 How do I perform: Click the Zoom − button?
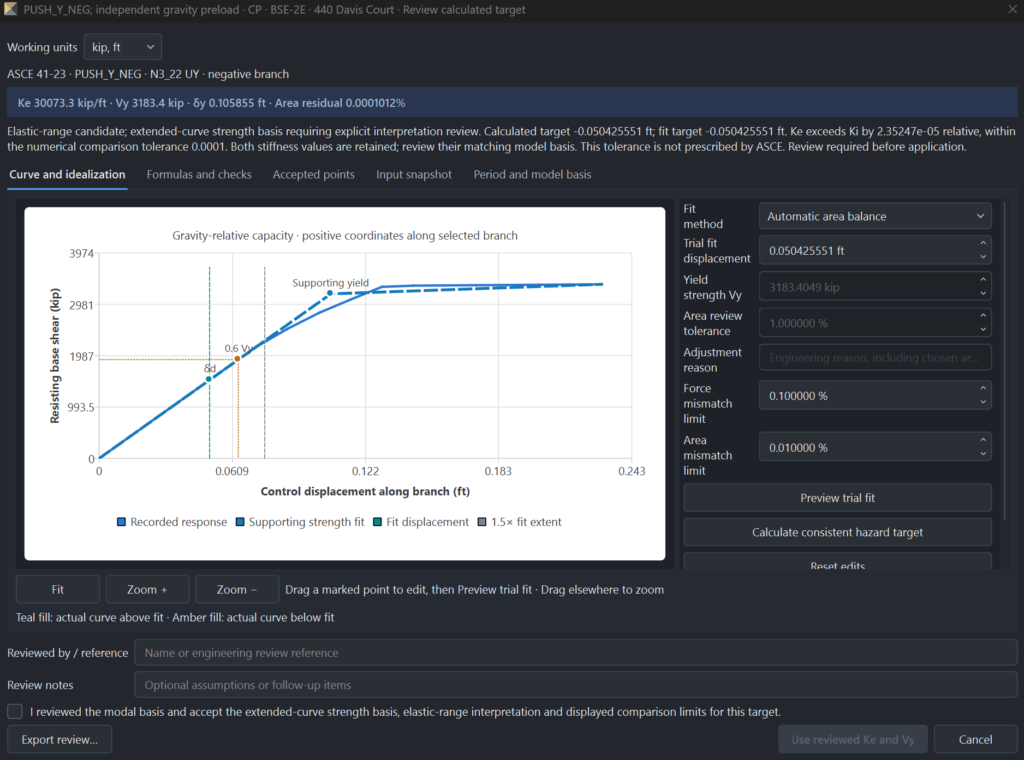tap(237, 590)
